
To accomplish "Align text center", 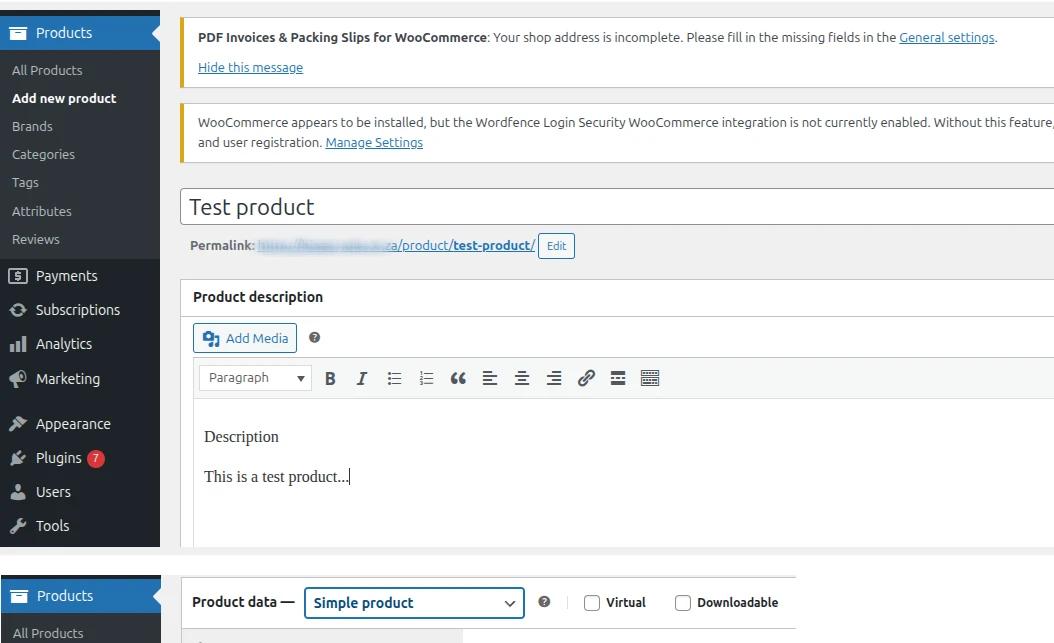I will 522,378.
